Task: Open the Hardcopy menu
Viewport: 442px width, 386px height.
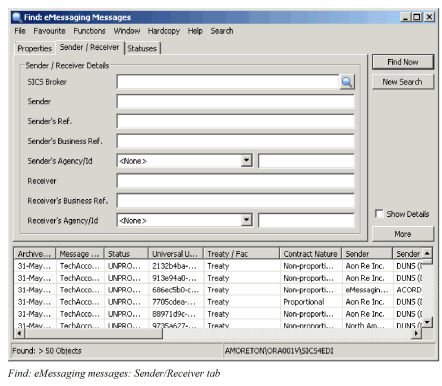Action: click(164, 31)
